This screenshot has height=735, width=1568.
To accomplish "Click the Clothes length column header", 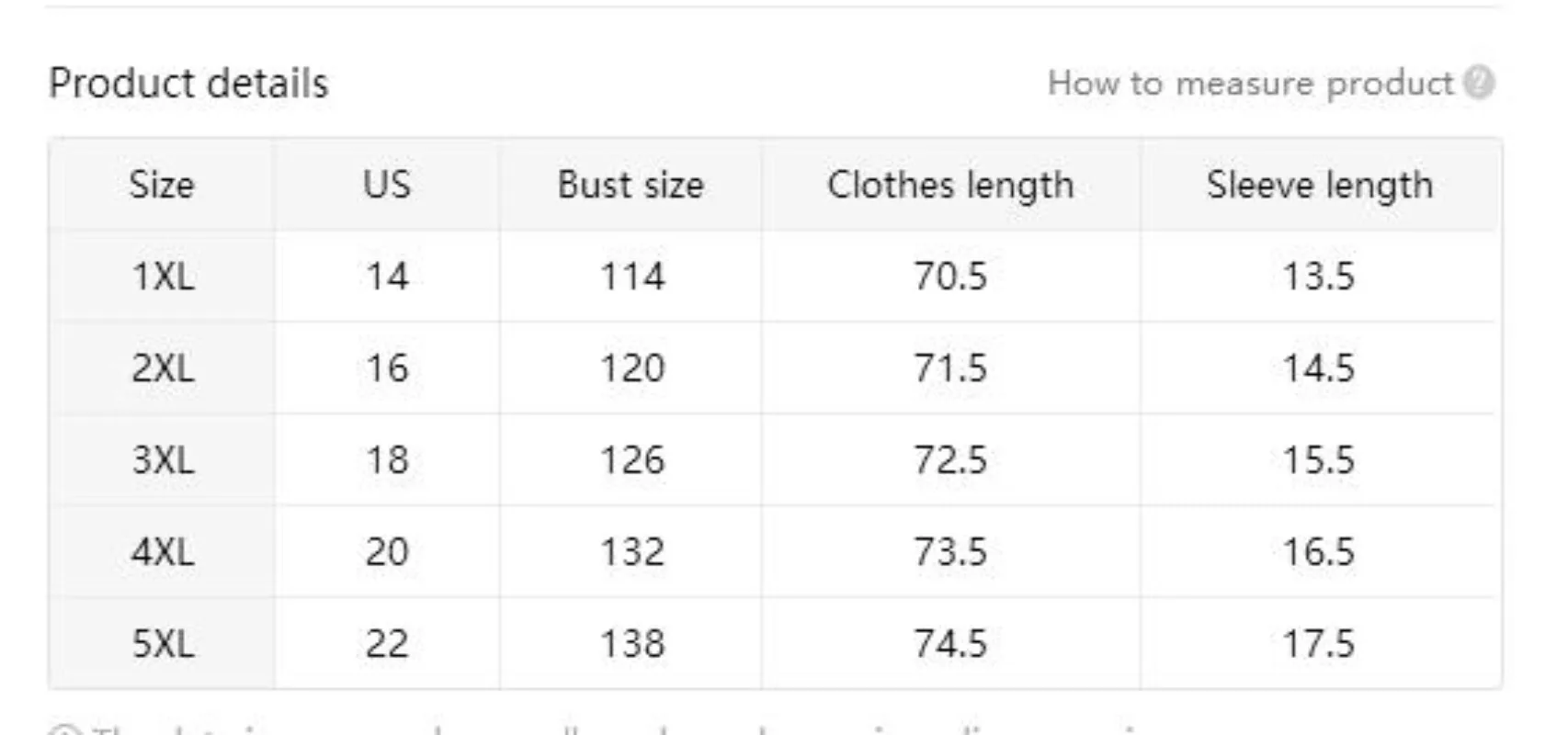I will (950, 185).
